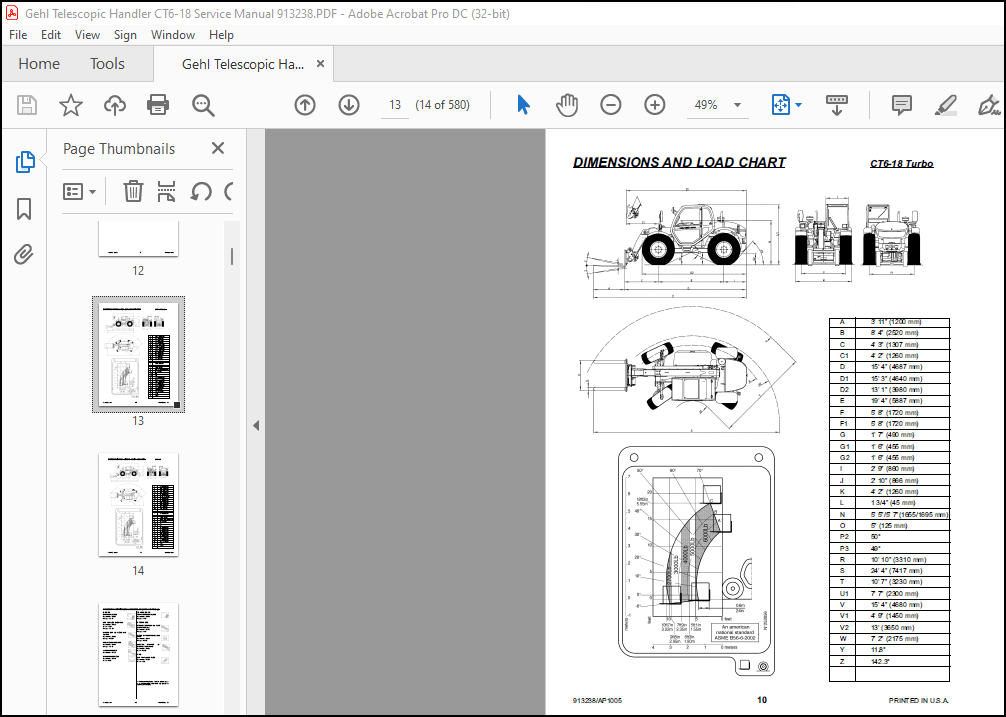Image resolution: width=1006 pixels, height=717 pixels.
Task: Click the (14 of 580) page count text
Action: (443, 105)
